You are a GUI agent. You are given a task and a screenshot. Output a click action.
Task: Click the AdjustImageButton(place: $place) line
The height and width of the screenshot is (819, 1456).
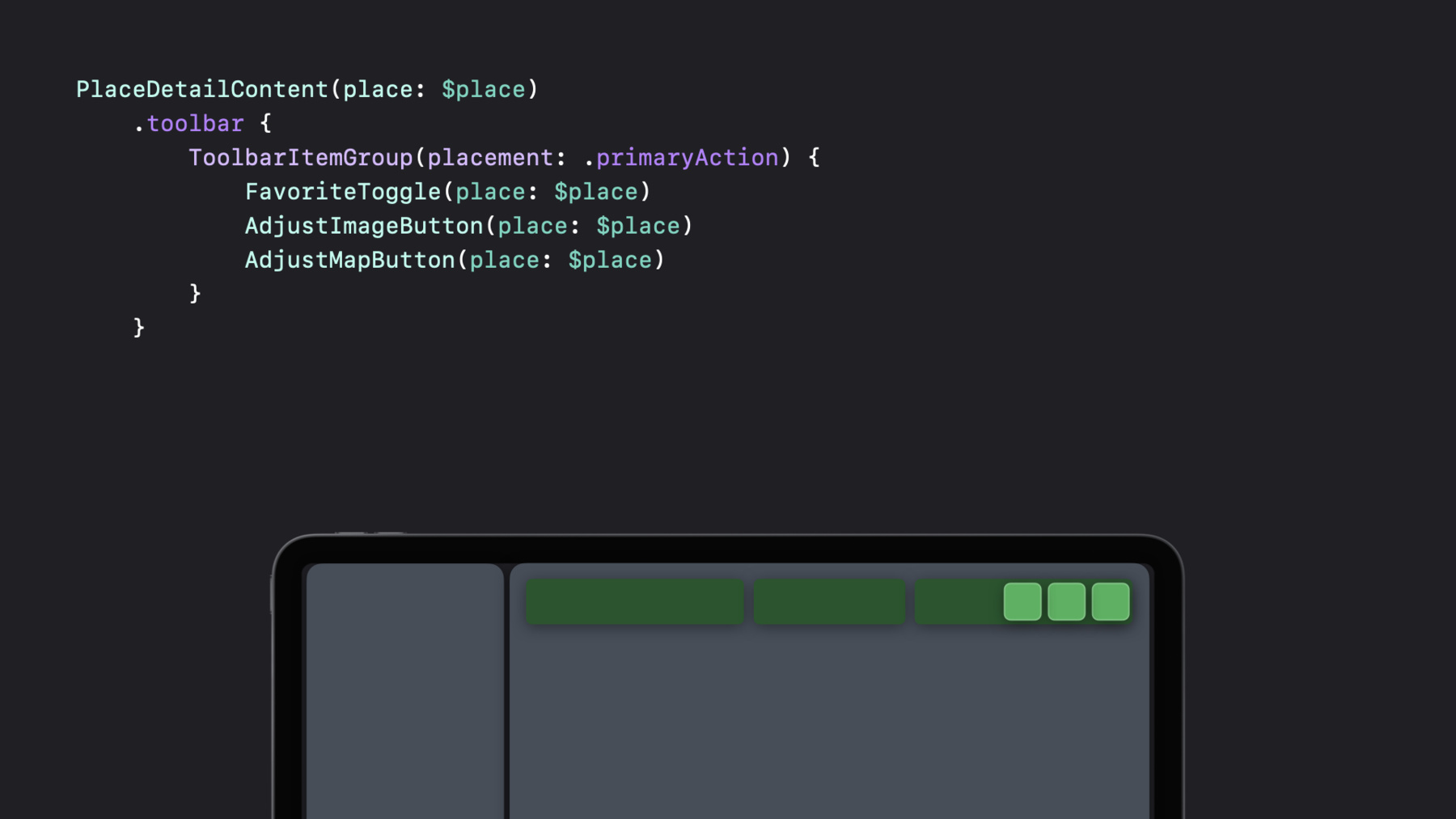pyautogui.click(x=469, y=226)
